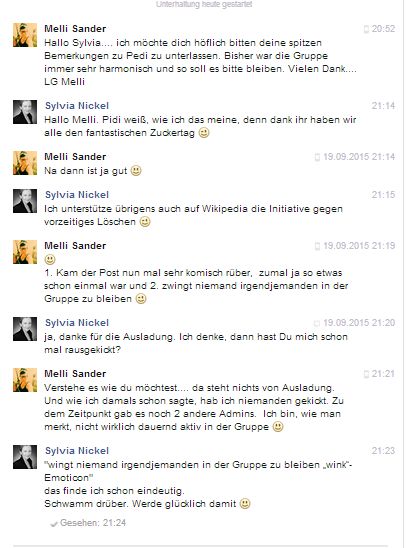Image resolution: width=410 pixels, height=548 pixels.
Task: Click Melli Sander's avatar on the 21:21 message
Action: (25, 380)
